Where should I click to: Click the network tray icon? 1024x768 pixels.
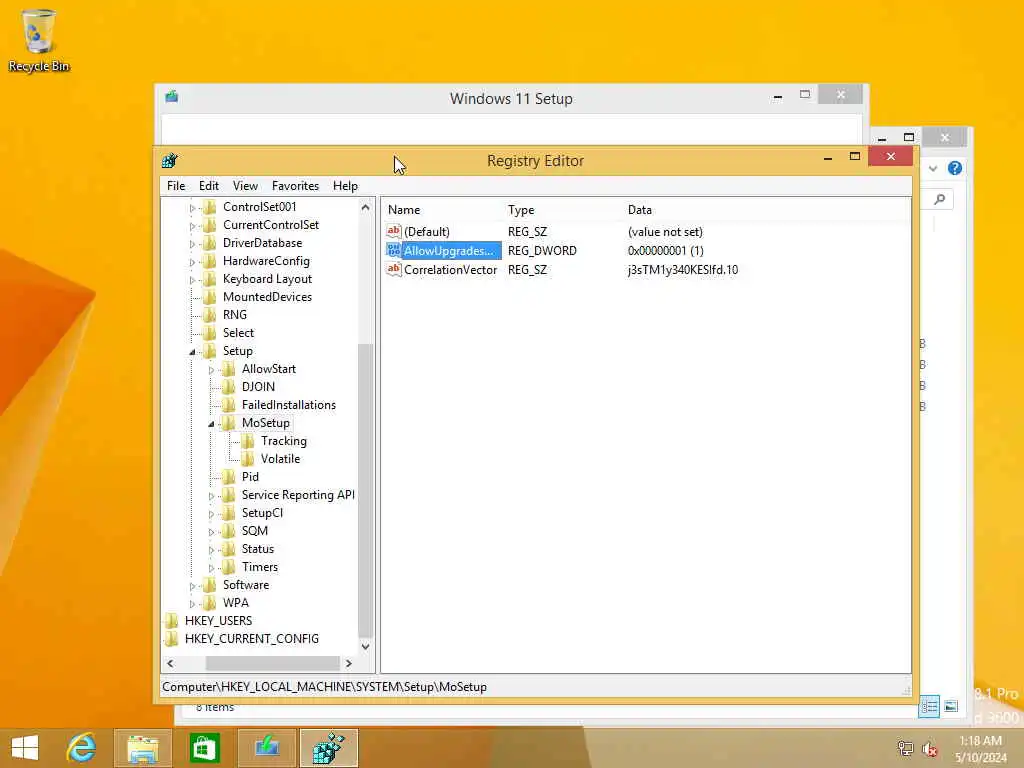[905, 749]
